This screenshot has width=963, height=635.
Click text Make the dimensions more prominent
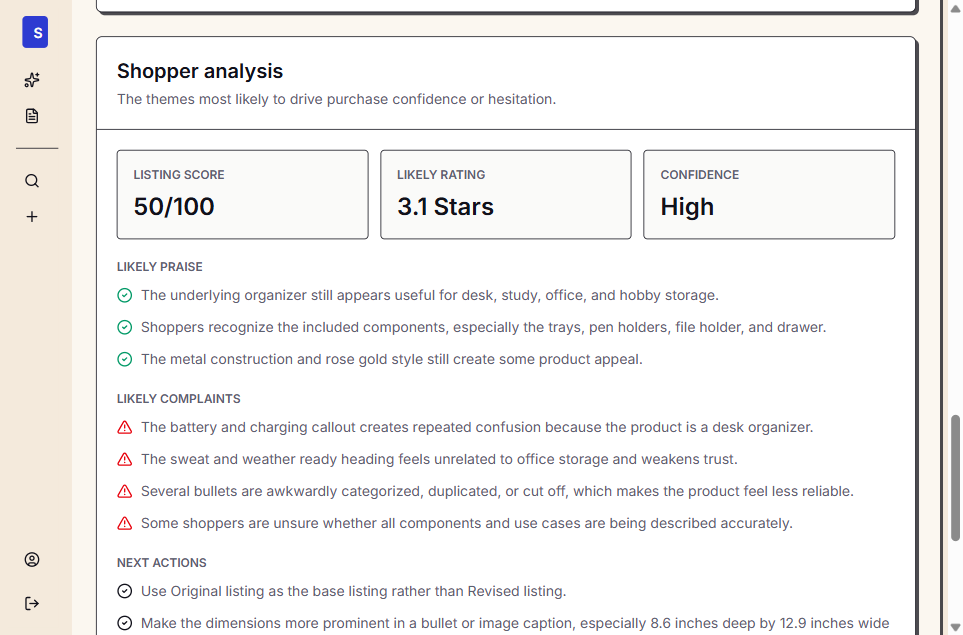click(515, 623)
